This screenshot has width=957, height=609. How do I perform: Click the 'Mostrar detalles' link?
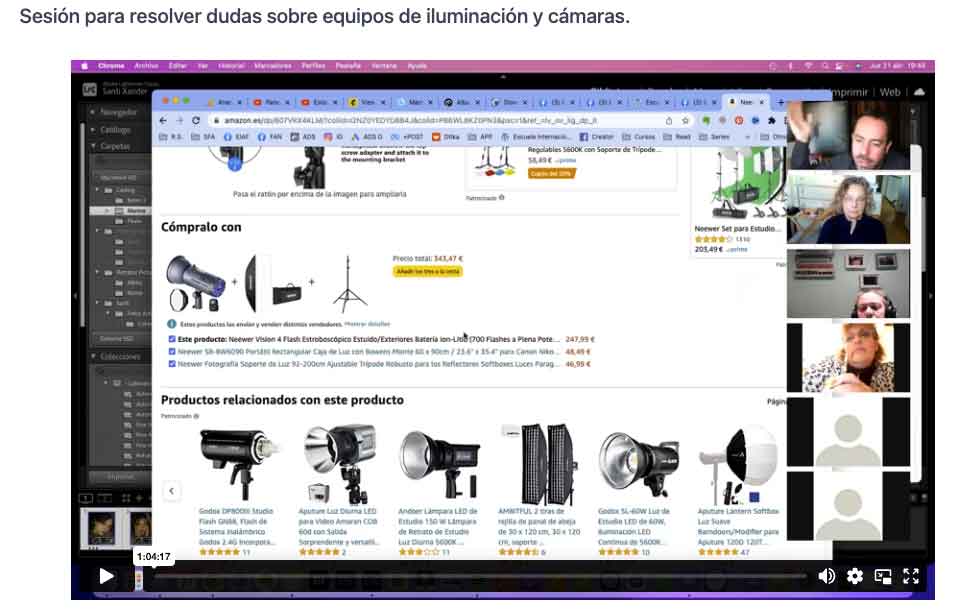(367, 324)
